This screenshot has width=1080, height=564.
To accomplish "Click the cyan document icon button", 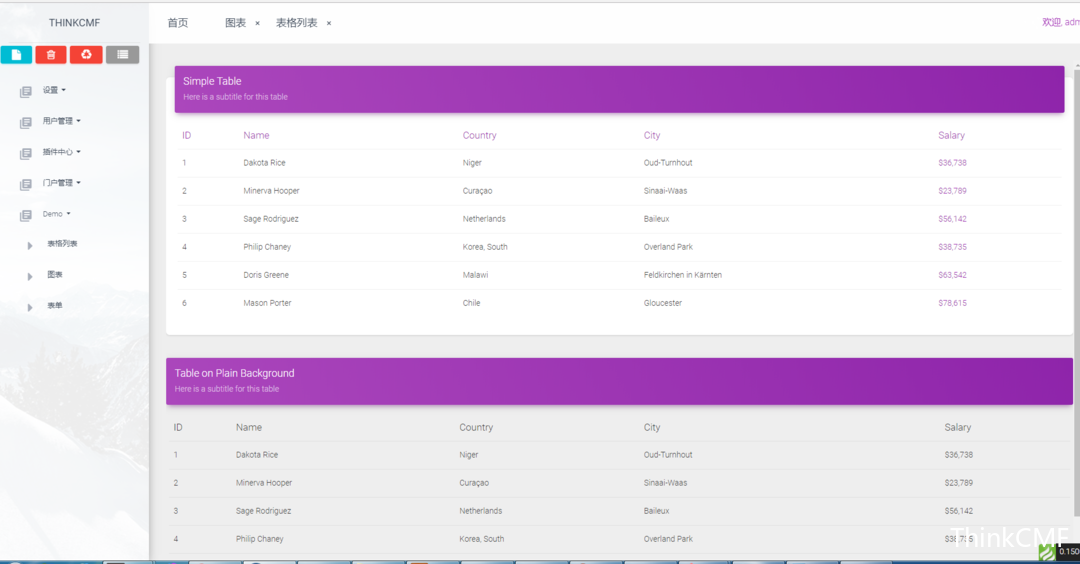I will click(16, 55).
